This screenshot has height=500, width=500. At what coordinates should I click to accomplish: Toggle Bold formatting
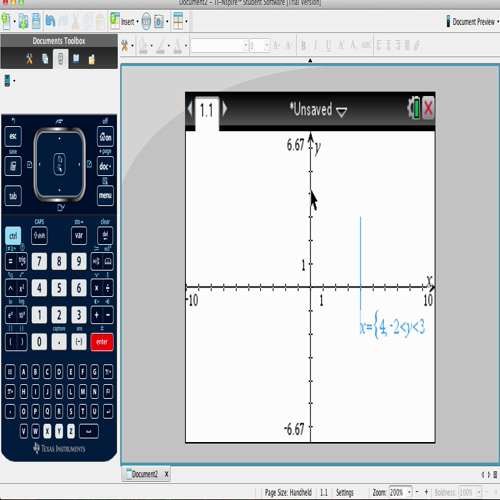303,45
